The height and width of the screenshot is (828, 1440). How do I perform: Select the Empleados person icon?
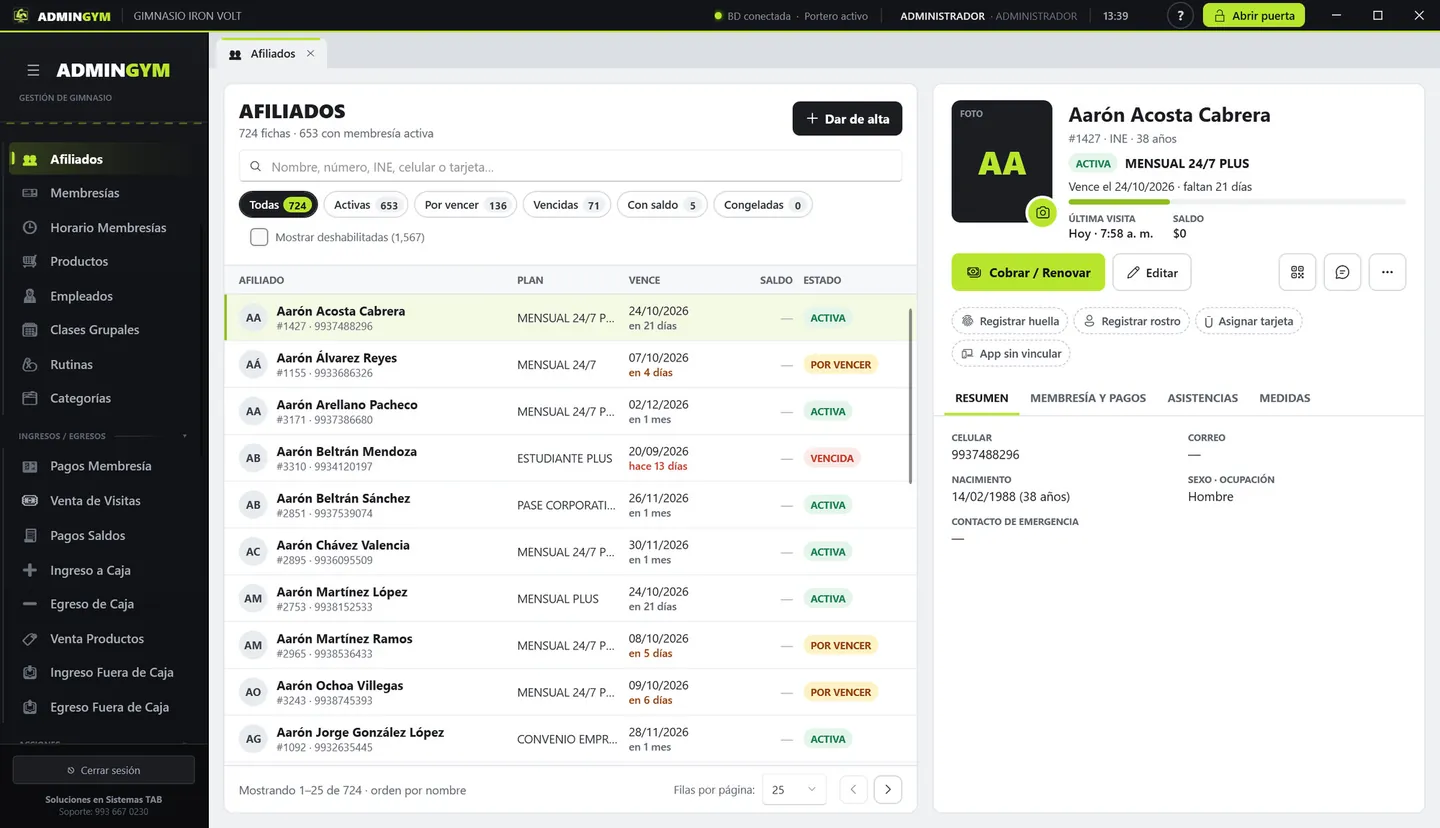pyautogui.click(x=30, y=296)
